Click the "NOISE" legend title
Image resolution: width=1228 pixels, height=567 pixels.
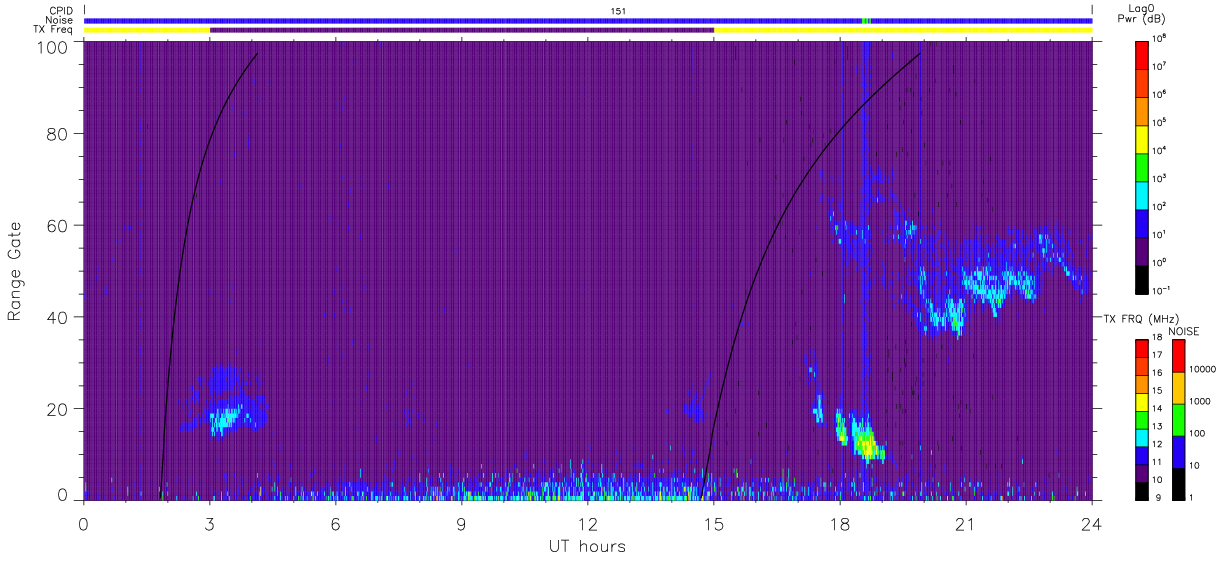(x=1184, y=330)
